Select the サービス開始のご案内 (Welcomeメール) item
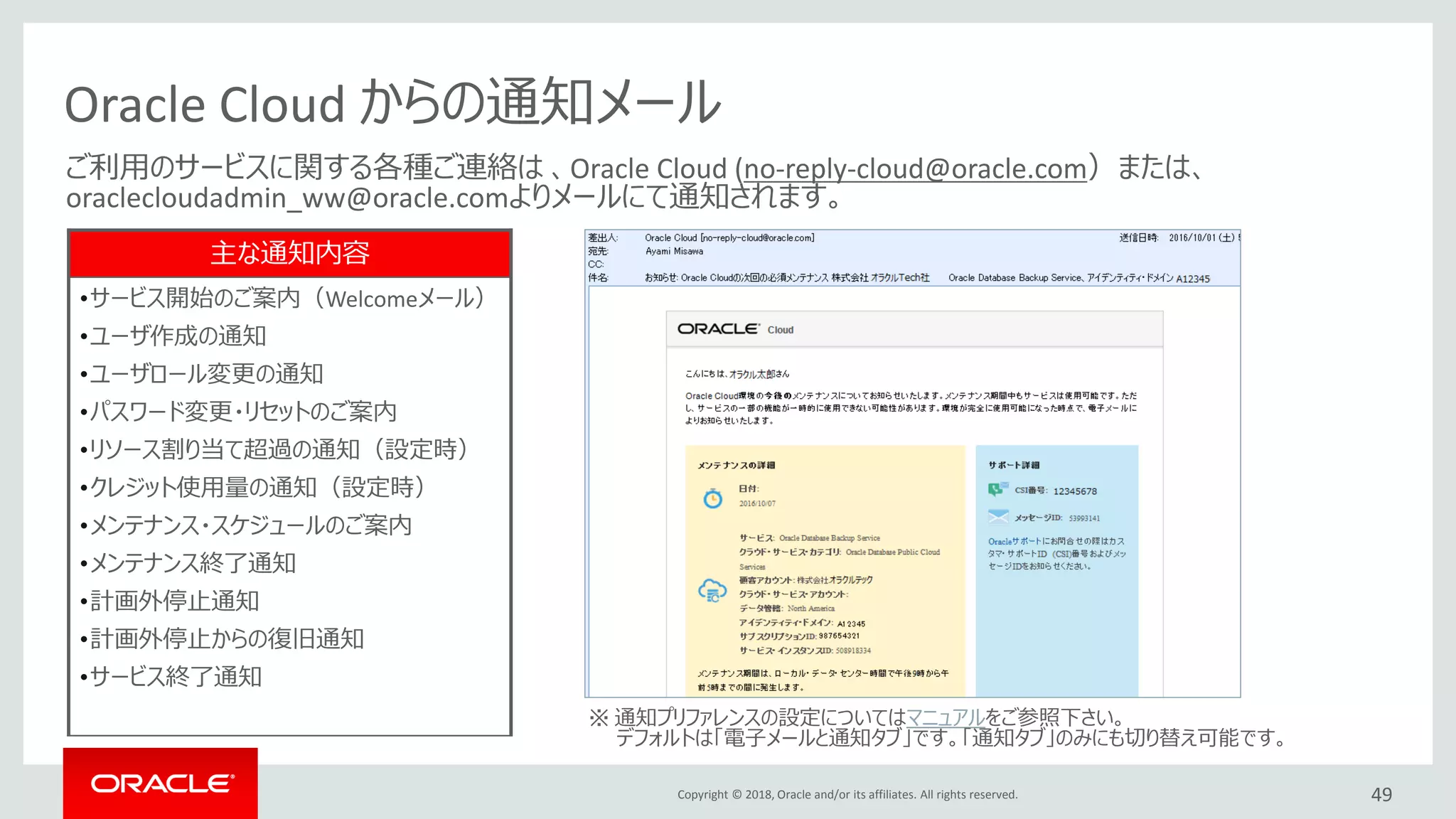 click(x=288, y=298)
